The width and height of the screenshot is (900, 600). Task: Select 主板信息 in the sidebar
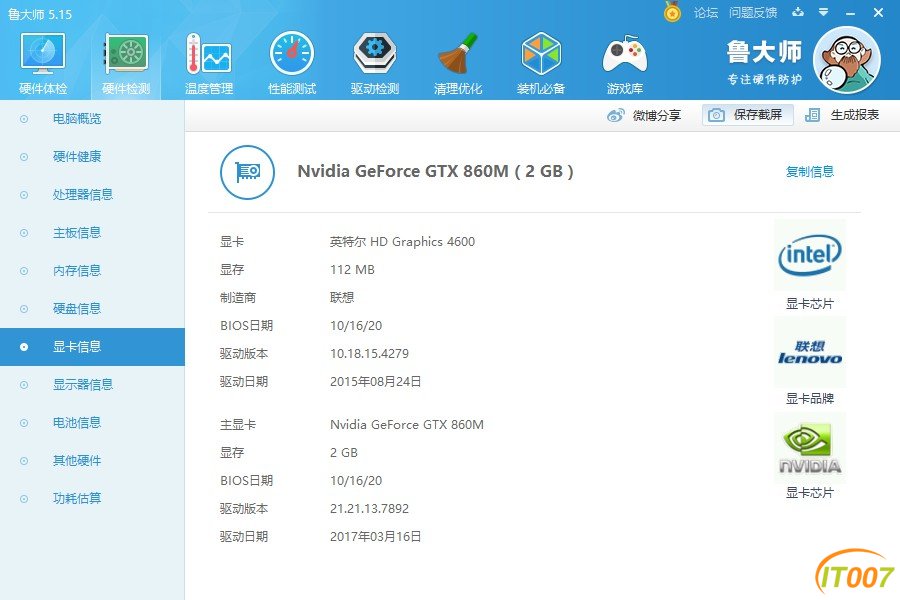click(x=92, y=233)
